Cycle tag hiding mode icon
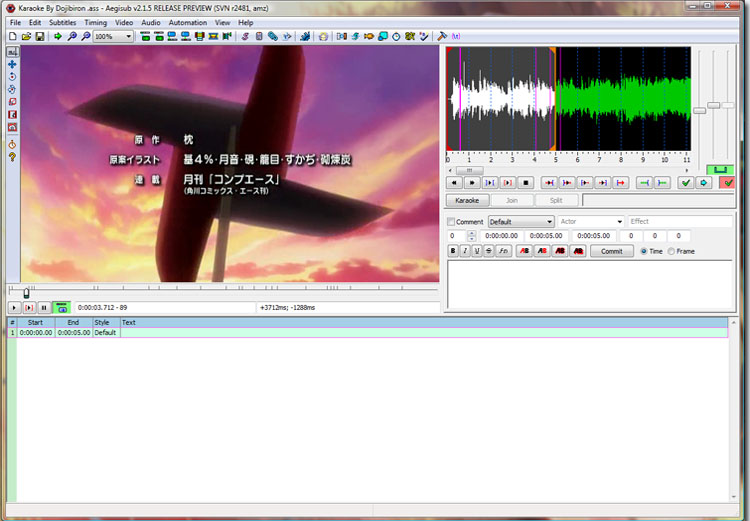This screenshot has height=521, width=750. [x=456, y=36]
